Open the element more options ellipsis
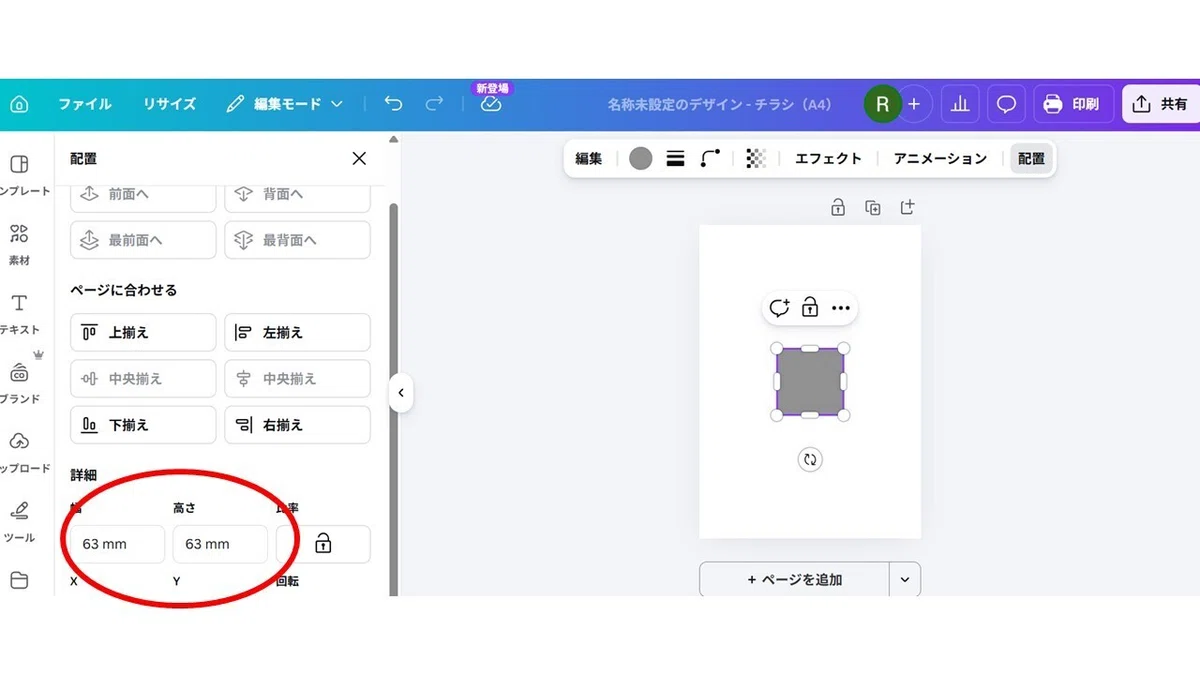1200x675 pixels. click(x=840, y=308)
